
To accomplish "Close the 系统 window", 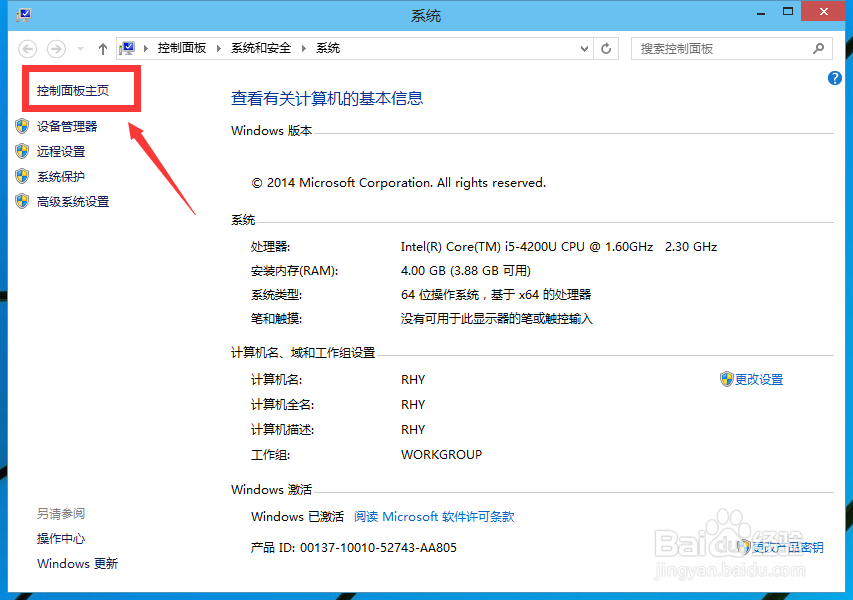I will 824,11.
